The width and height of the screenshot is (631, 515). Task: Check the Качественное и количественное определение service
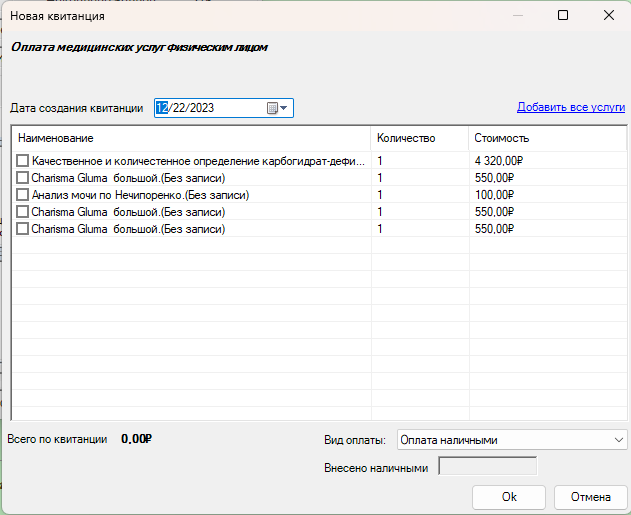(23, 161)
